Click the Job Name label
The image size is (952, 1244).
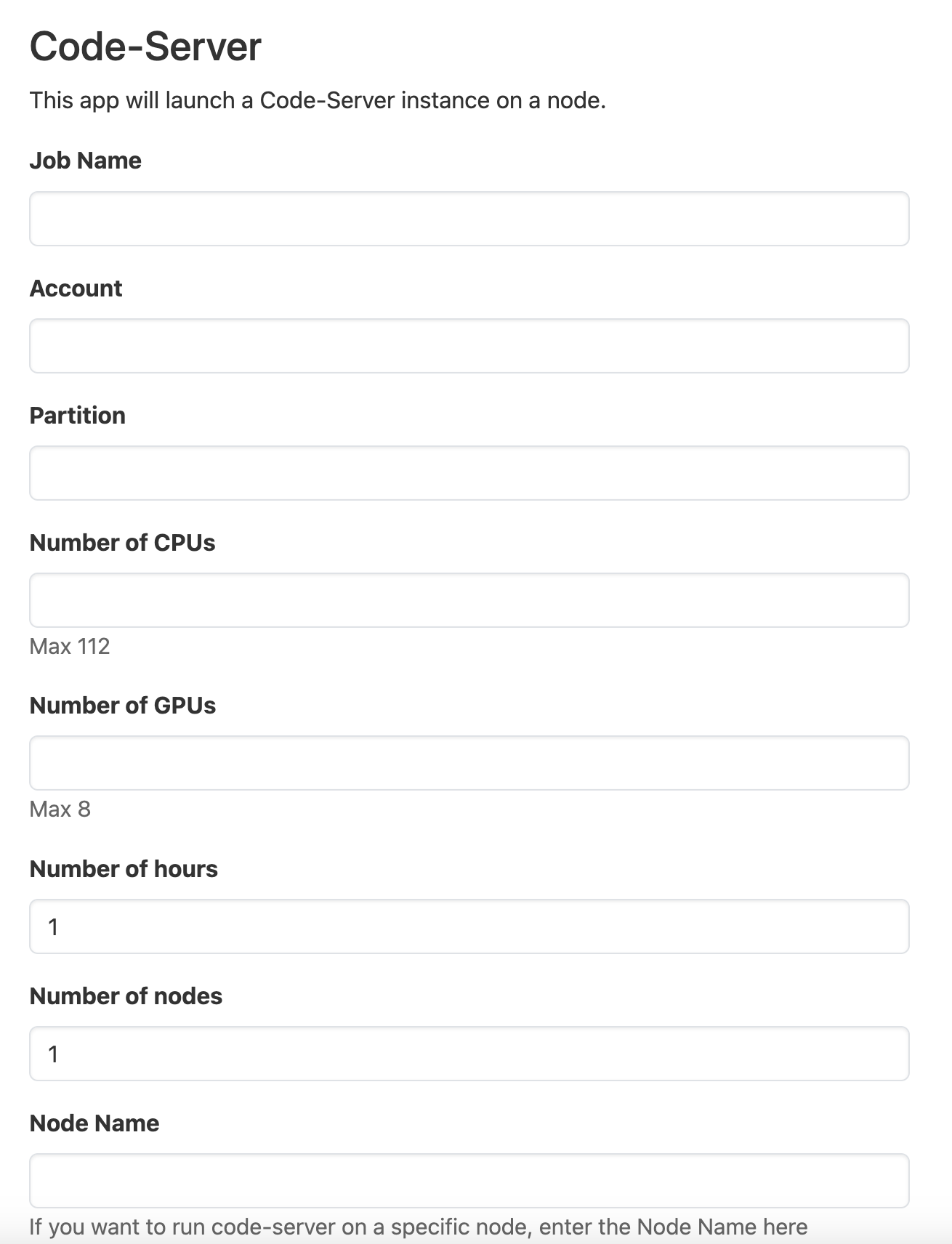(x=86, y=161)
